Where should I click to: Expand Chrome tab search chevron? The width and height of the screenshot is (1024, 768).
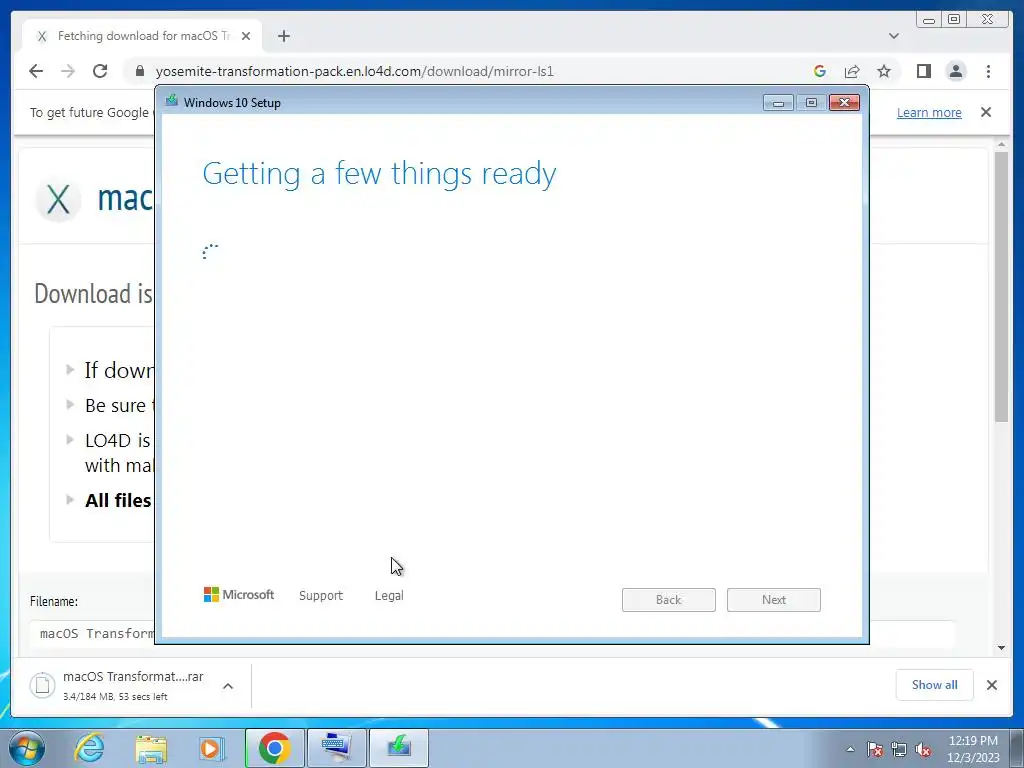[894, 36]
